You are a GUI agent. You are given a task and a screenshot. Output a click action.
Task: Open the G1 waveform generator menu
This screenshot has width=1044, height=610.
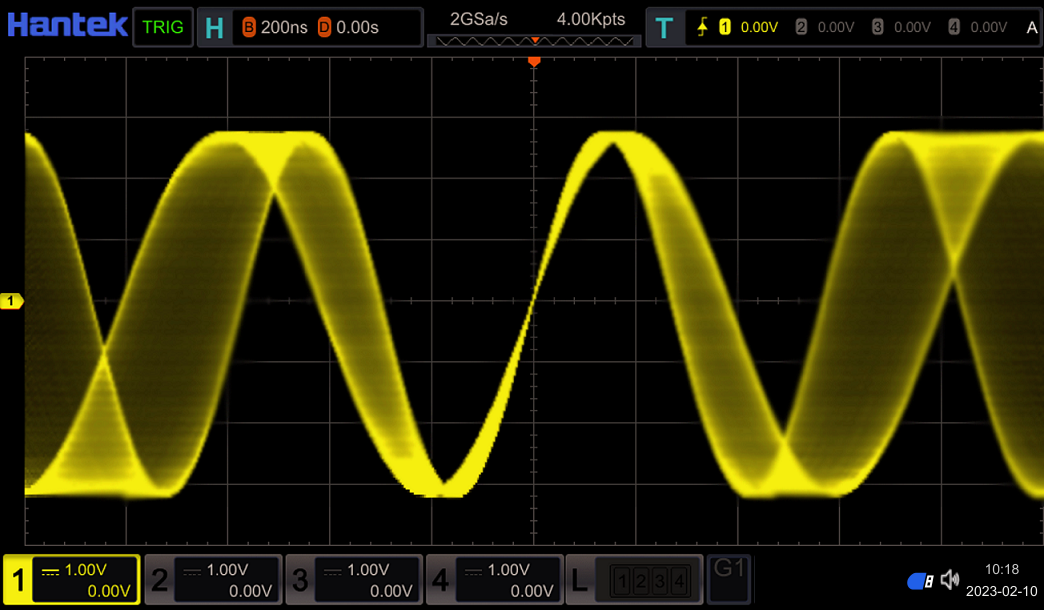727,579
